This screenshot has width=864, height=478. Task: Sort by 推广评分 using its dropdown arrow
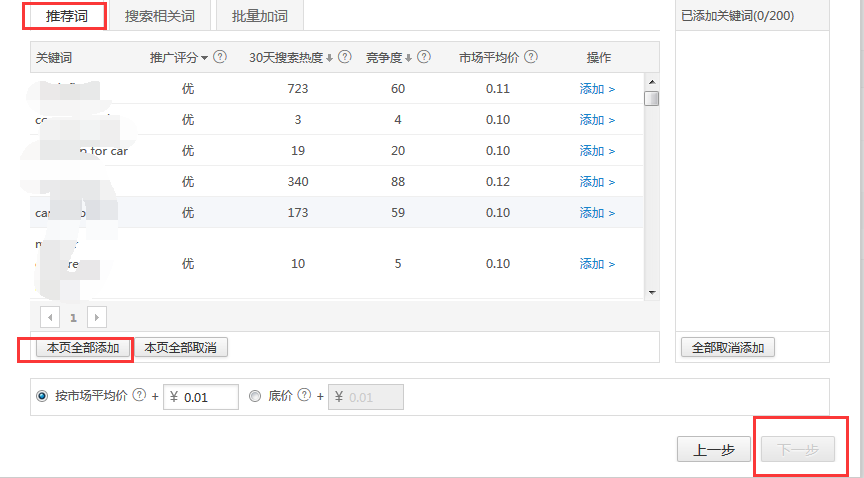205,58
